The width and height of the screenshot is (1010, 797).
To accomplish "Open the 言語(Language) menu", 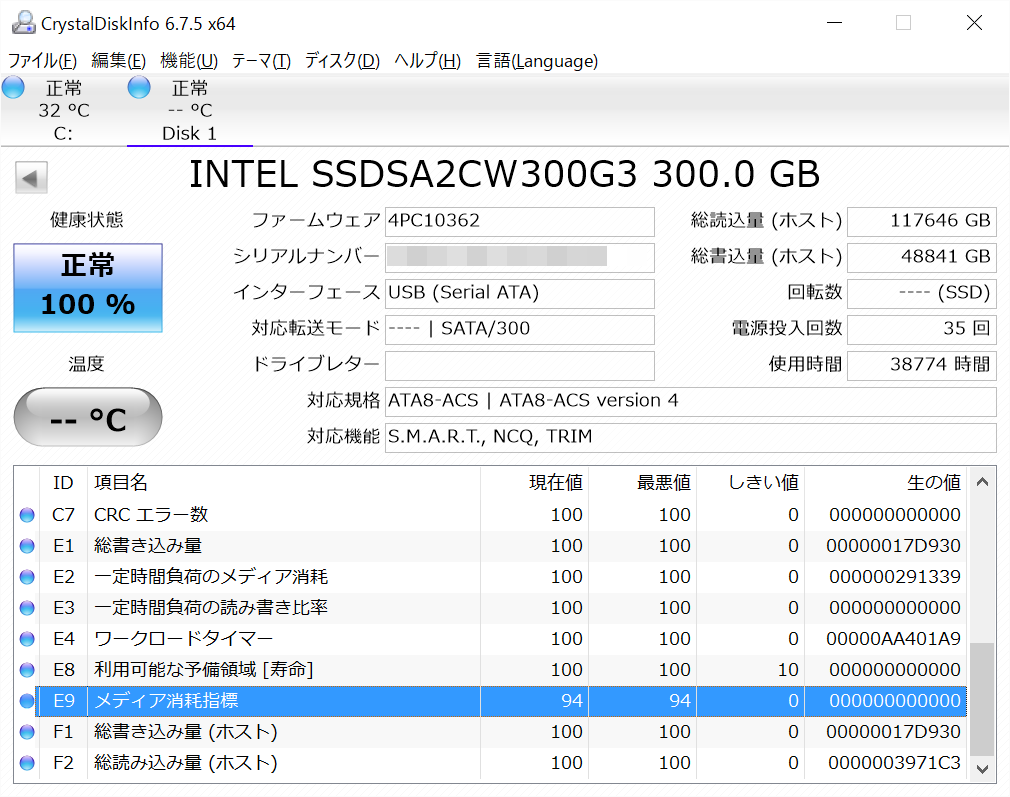I will click(537, 61).
